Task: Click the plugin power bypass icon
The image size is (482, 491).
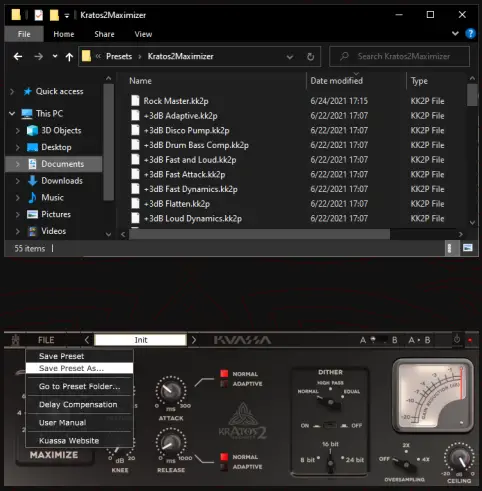Action: pos(457,340)
